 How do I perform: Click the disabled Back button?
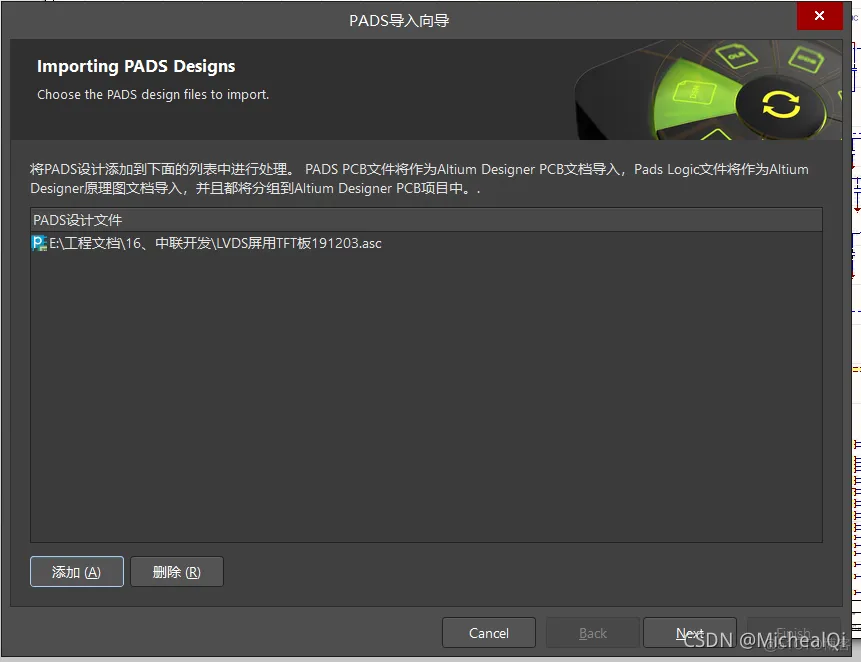[x=592, y=633]
